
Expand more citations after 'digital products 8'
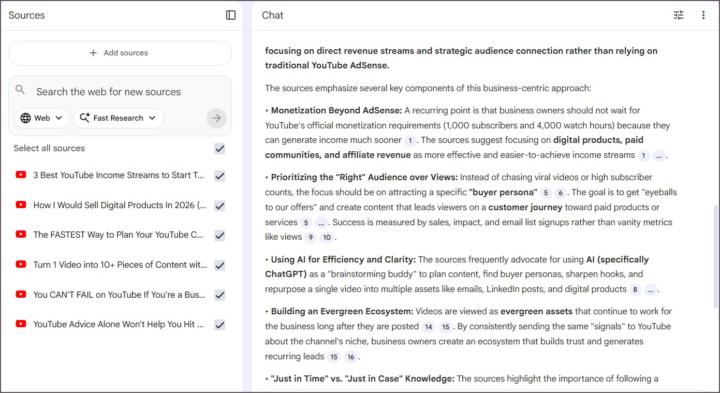[x=651, y=290]
